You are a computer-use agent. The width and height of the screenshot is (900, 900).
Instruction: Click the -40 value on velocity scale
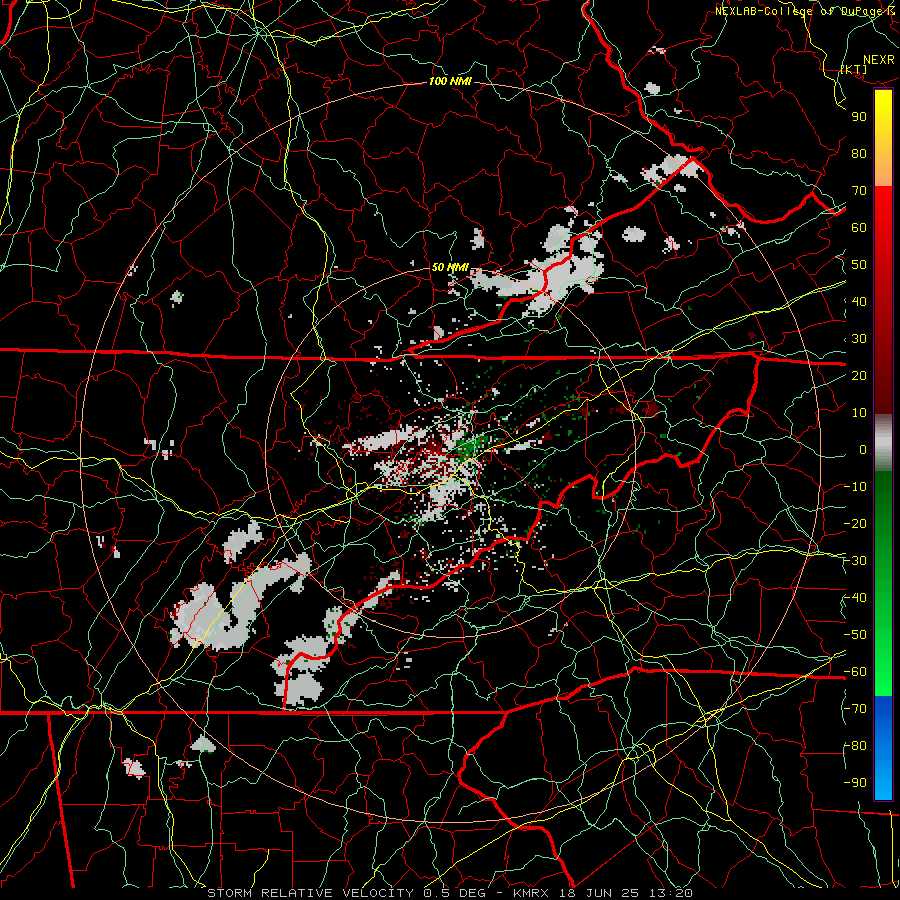pyautogui.click(x=856, y=598)
